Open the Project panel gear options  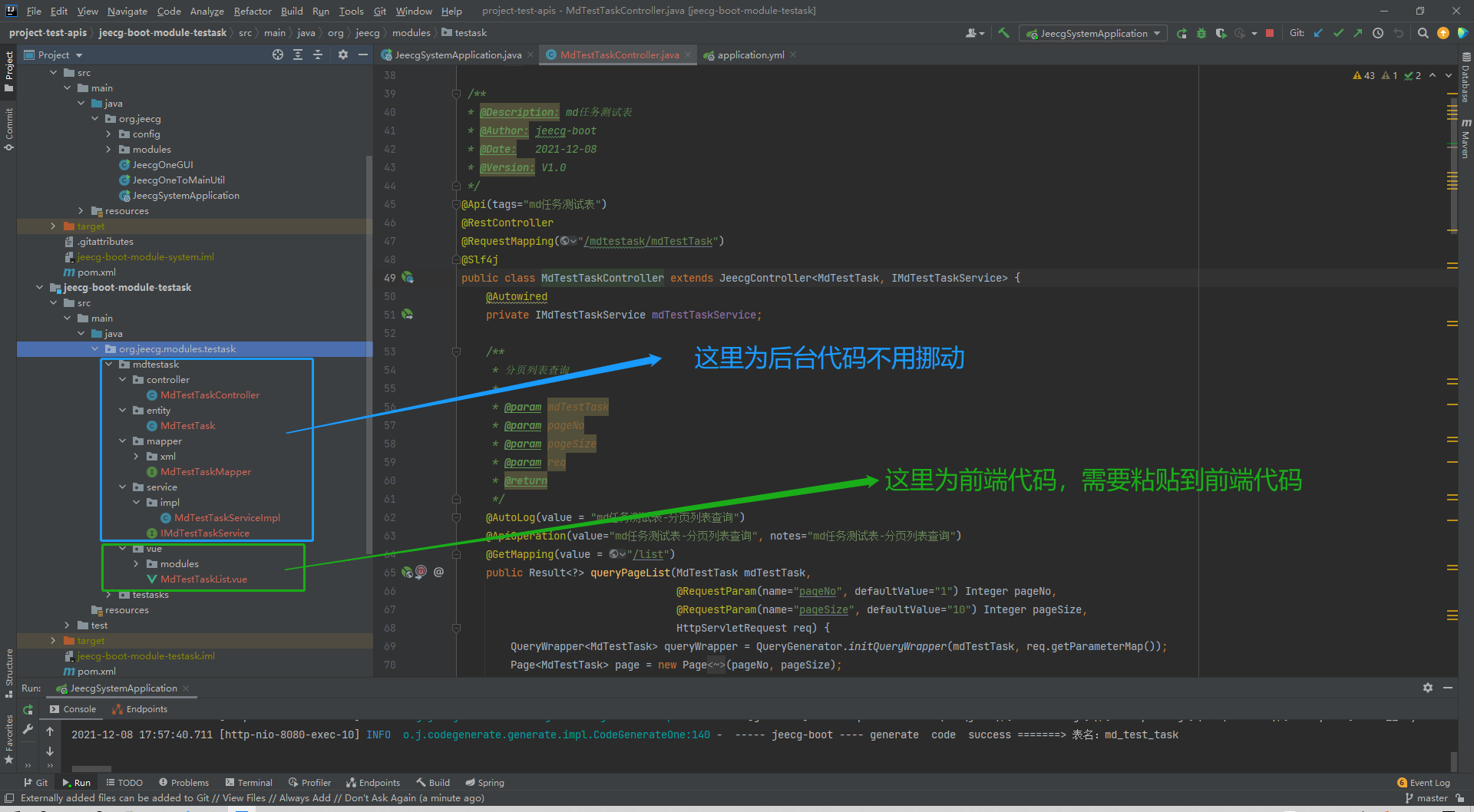click(x=343, y=54)
